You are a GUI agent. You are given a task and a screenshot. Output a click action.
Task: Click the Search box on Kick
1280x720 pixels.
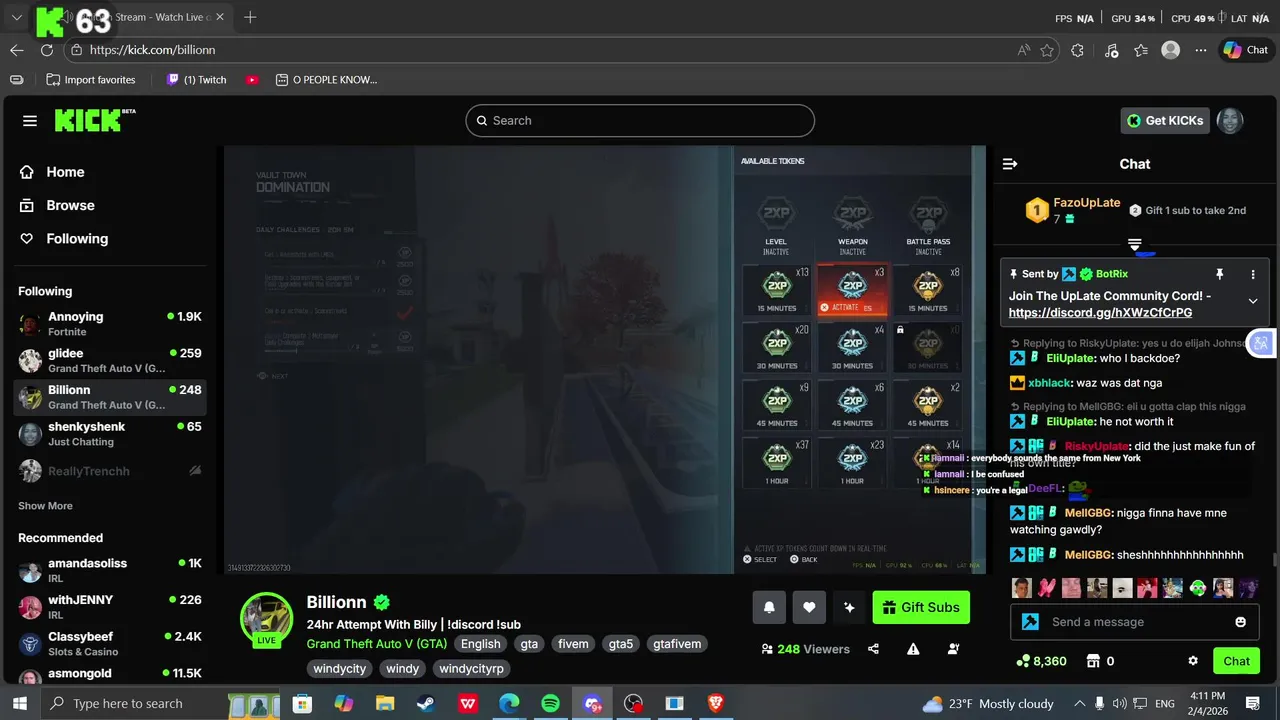[640, 121]
